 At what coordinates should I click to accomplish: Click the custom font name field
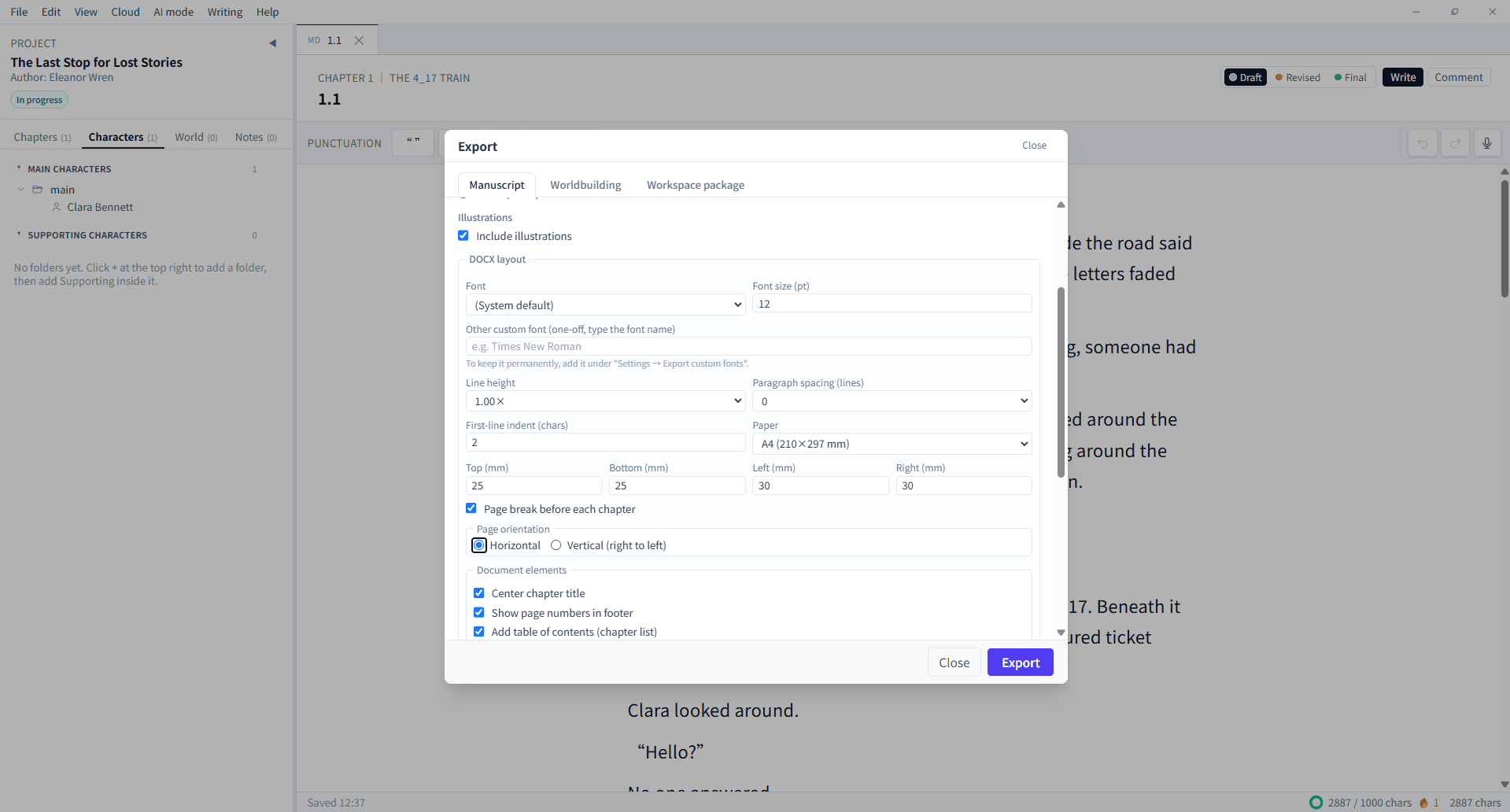coord(748,346)
